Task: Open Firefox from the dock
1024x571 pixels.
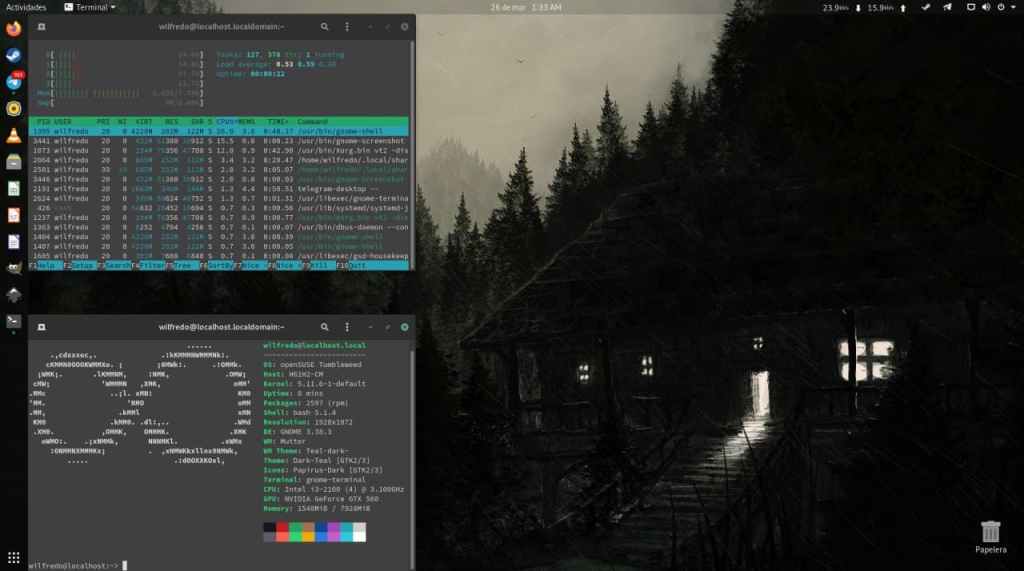Action: pos(14,30)
